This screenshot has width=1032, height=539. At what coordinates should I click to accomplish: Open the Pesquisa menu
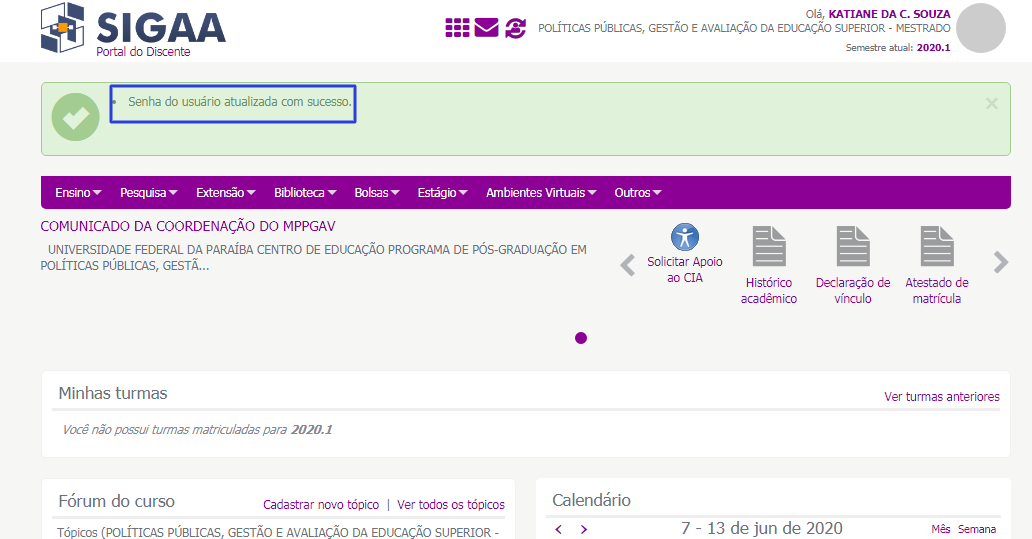click(148, 193)
